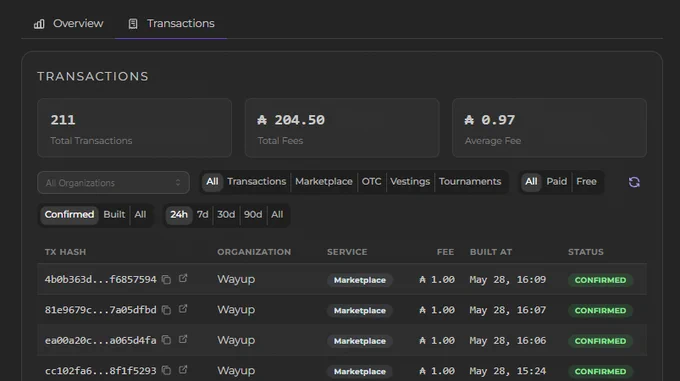Select All next to the Built filter
This screenshot has height=381, width=680.
140,215
